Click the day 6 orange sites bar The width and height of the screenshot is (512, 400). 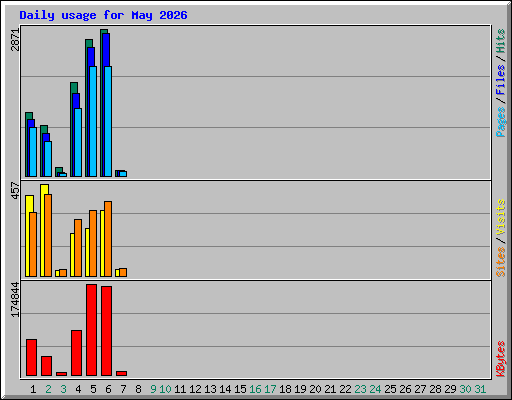pos(108,239)
